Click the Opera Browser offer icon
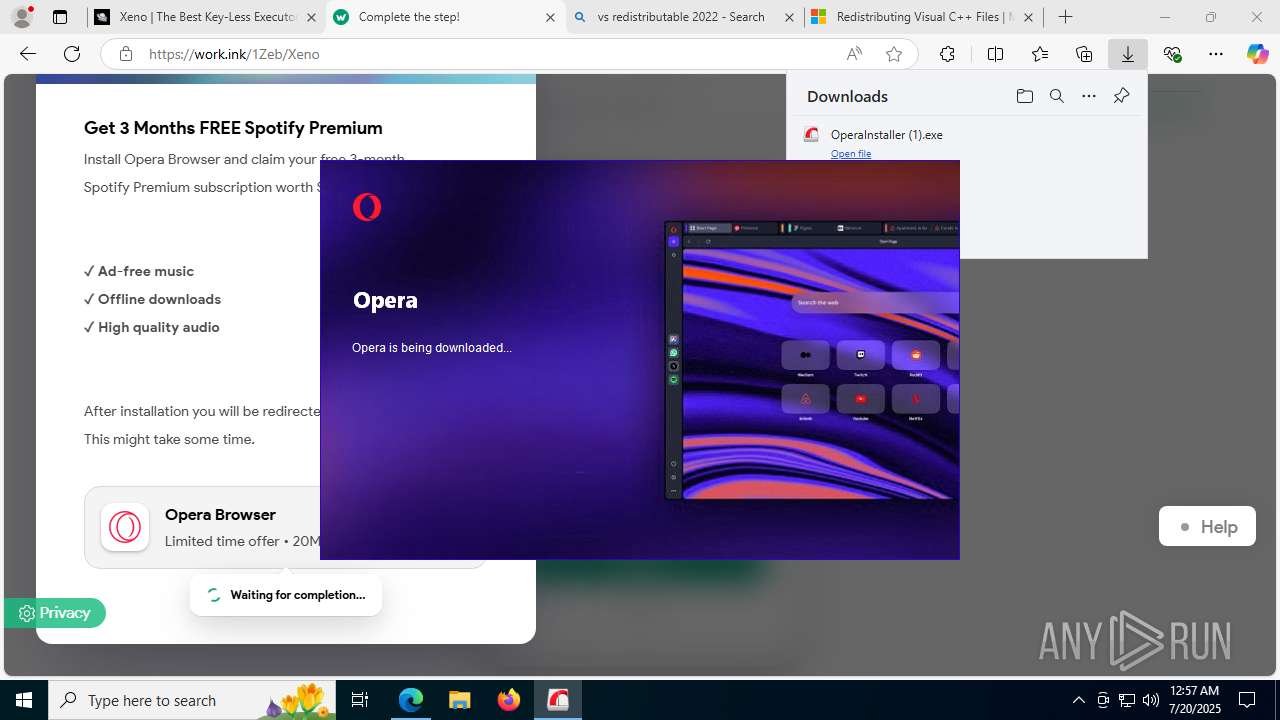The image size is (1280, 720). pyautogui.click(x=125, y=527)
